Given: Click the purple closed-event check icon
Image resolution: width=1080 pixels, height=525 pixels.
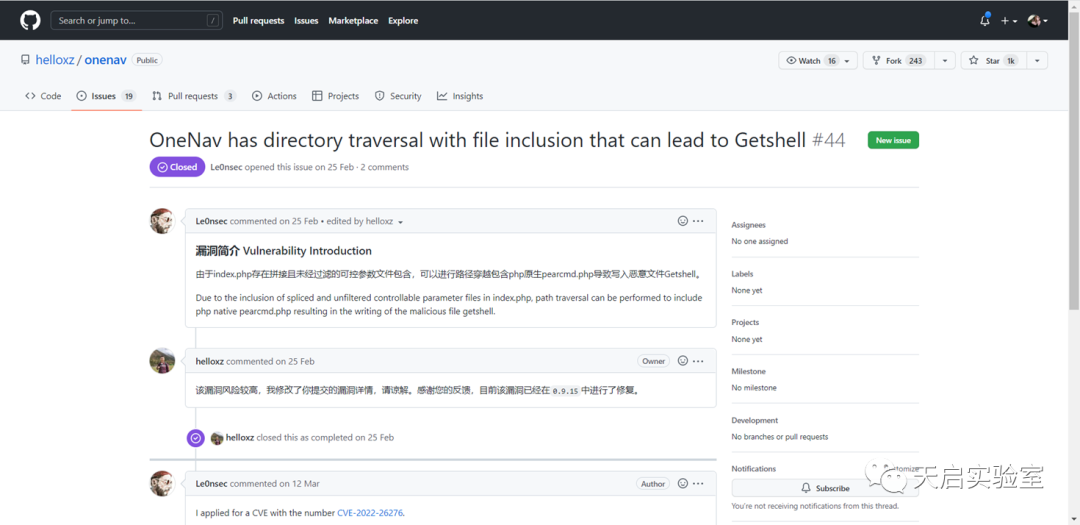Looking at the screenshot, I should (196, 438).
